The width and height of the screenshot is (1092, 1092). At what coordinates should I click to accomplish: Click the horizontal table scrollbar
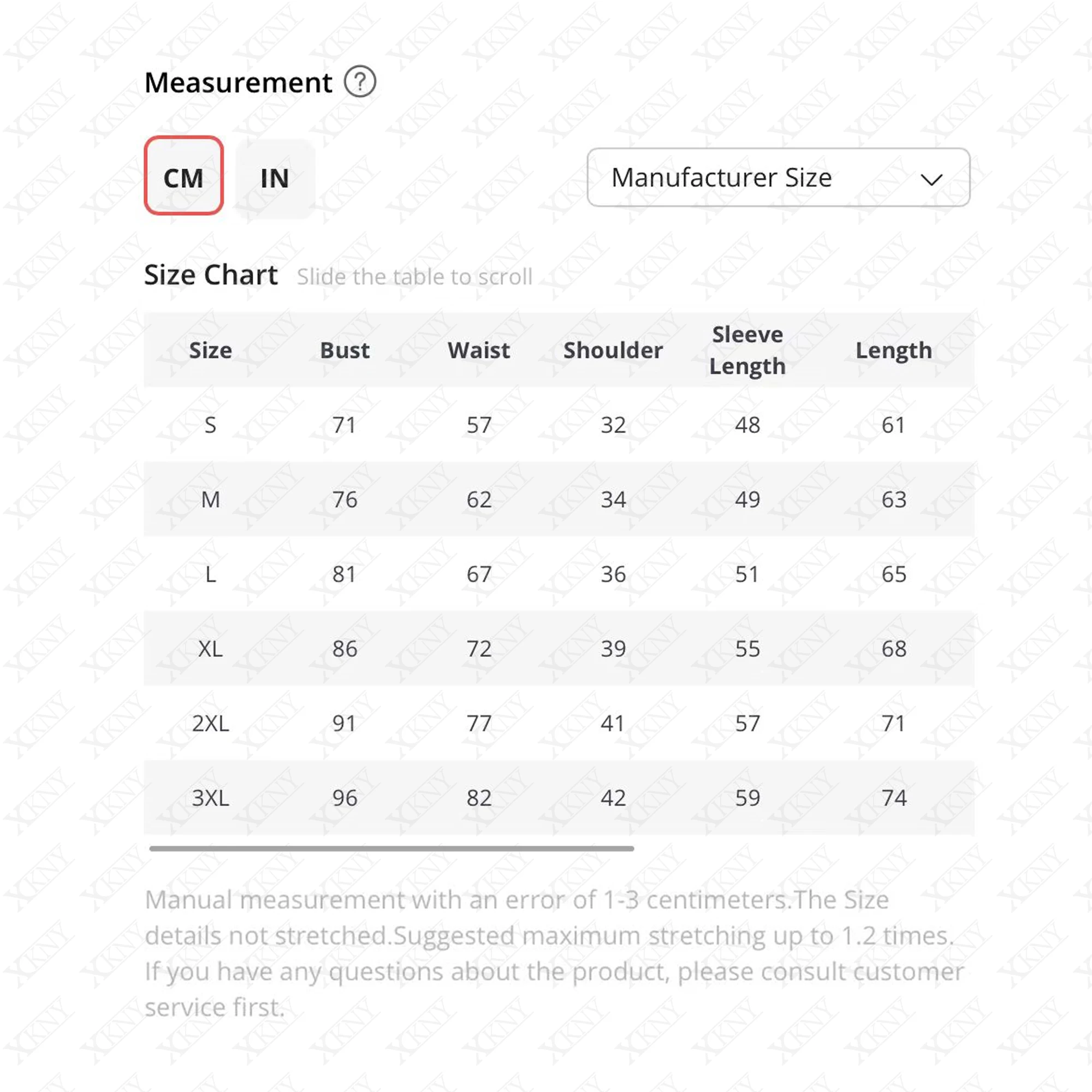[391, 848]
